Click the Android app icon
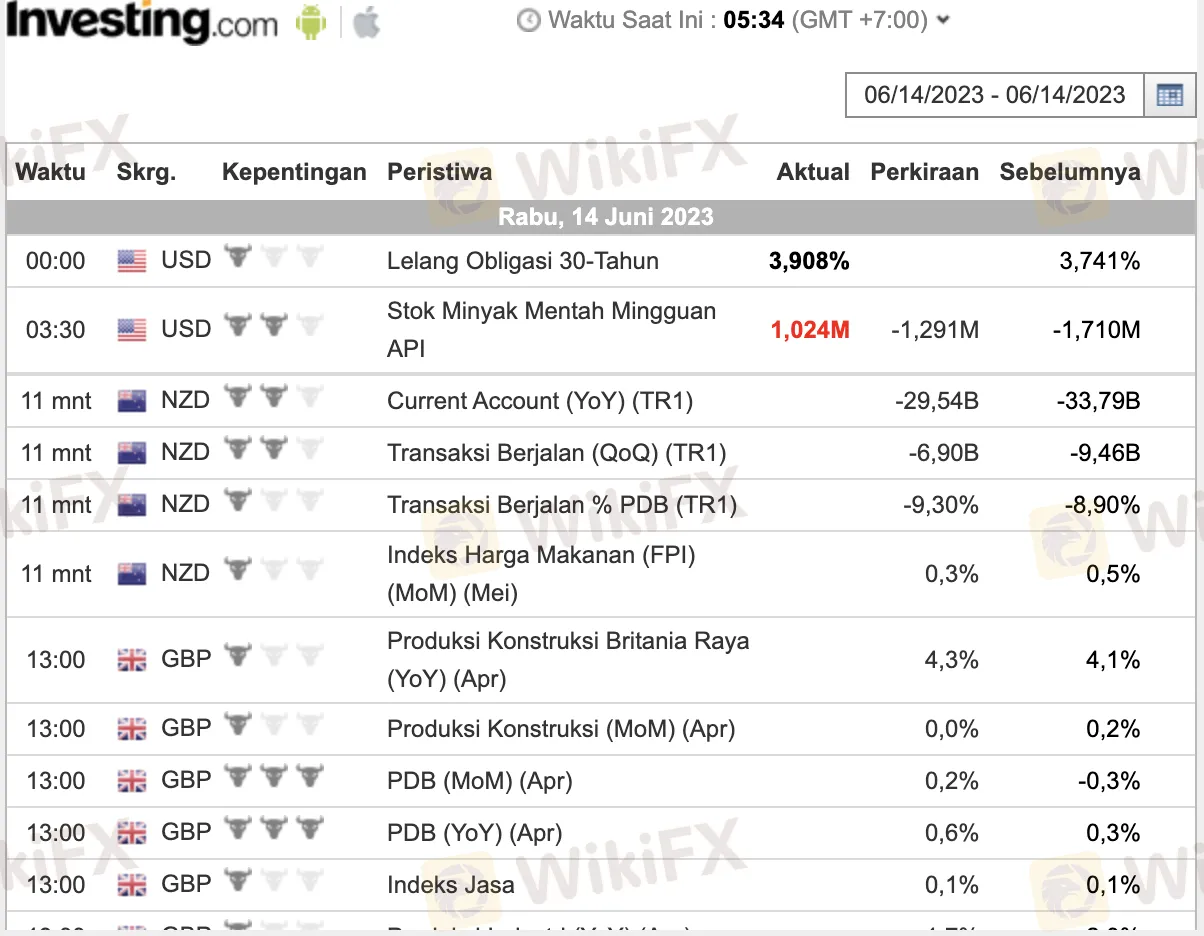This screenshot has height=936, width=1204. pyautogui.click(x=311, y=22)
